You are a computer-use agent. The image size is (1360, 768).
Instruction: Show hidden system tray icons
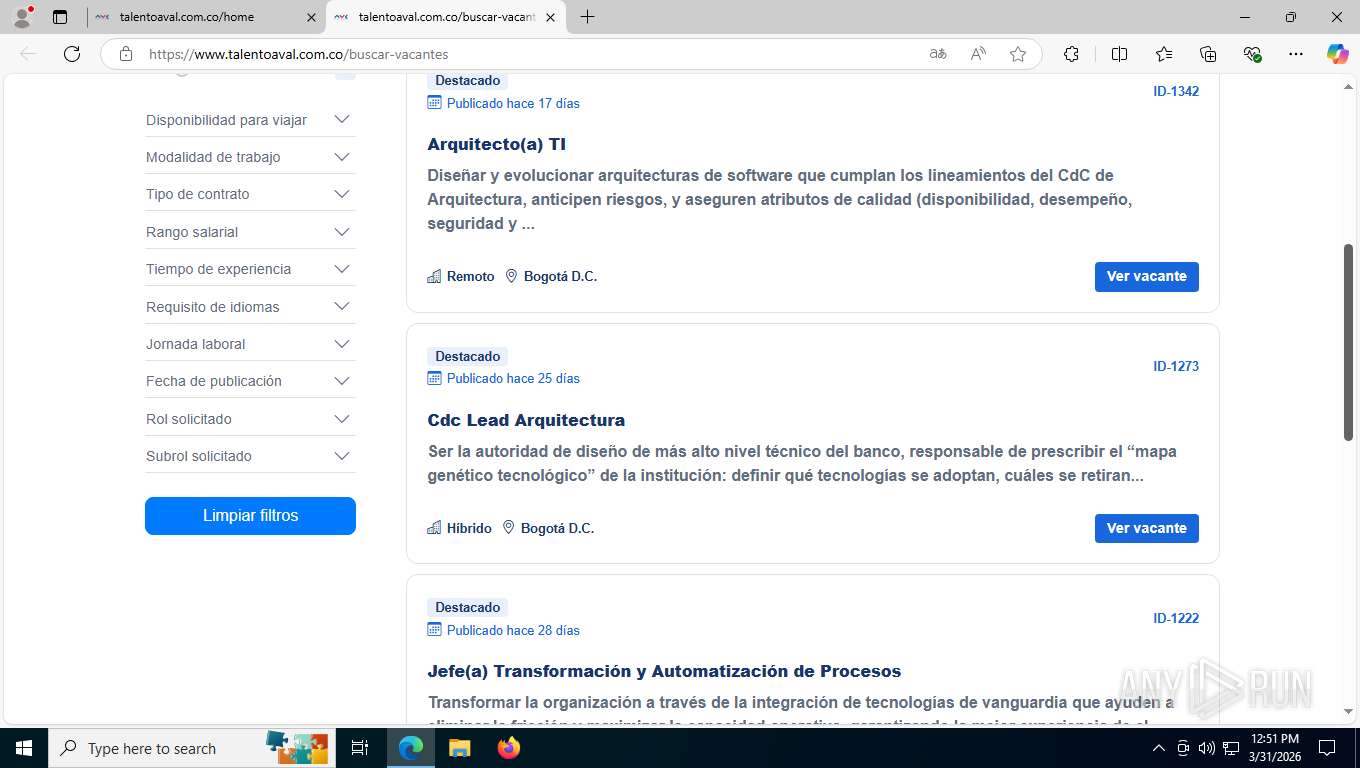pyautogui.click(x=1159, y=748)
